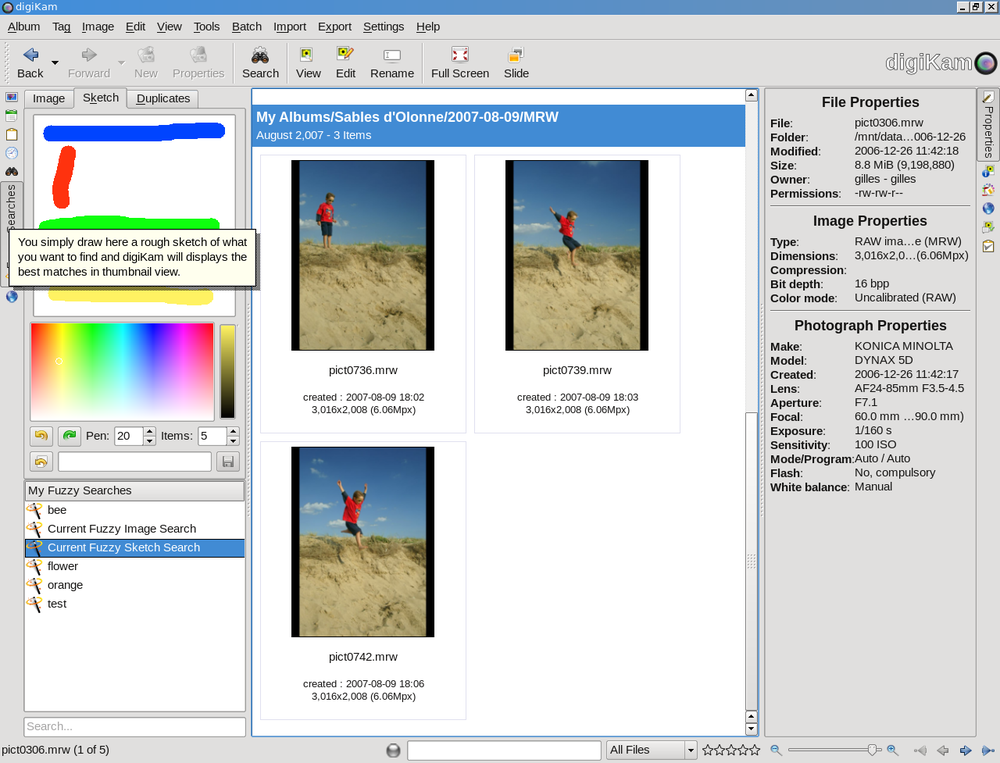Open the Batch menu
Screen dimensions: 1000x763
point(246,27)
